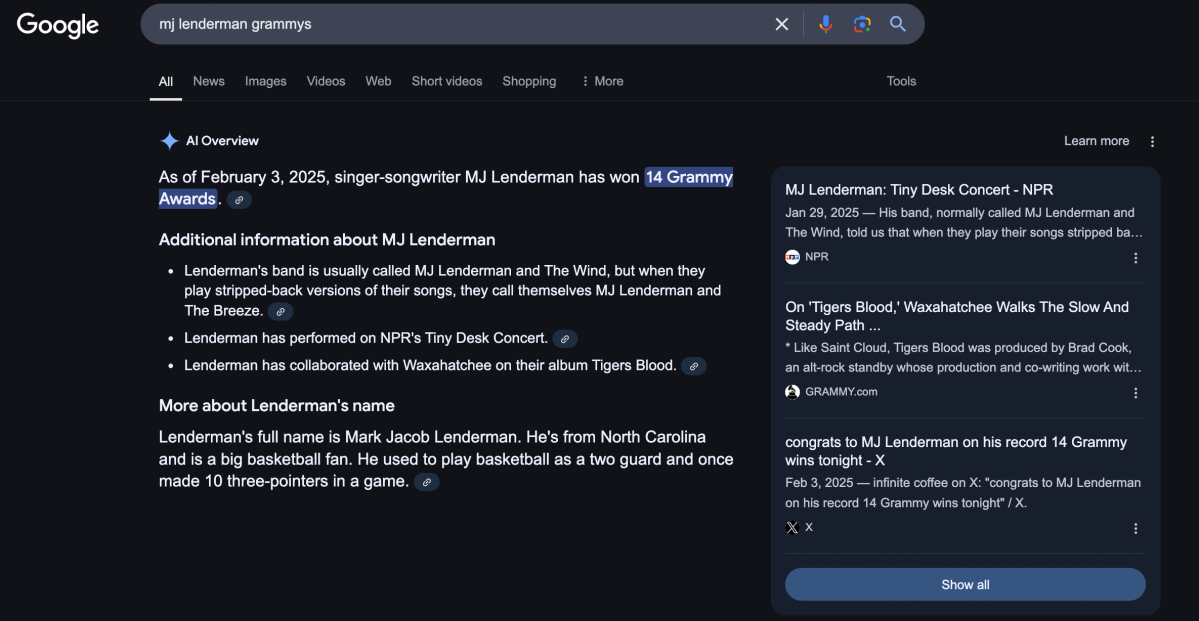1199x621 pixels.
Task: Open Google Lens image search
Action: [x=861, y=24]
